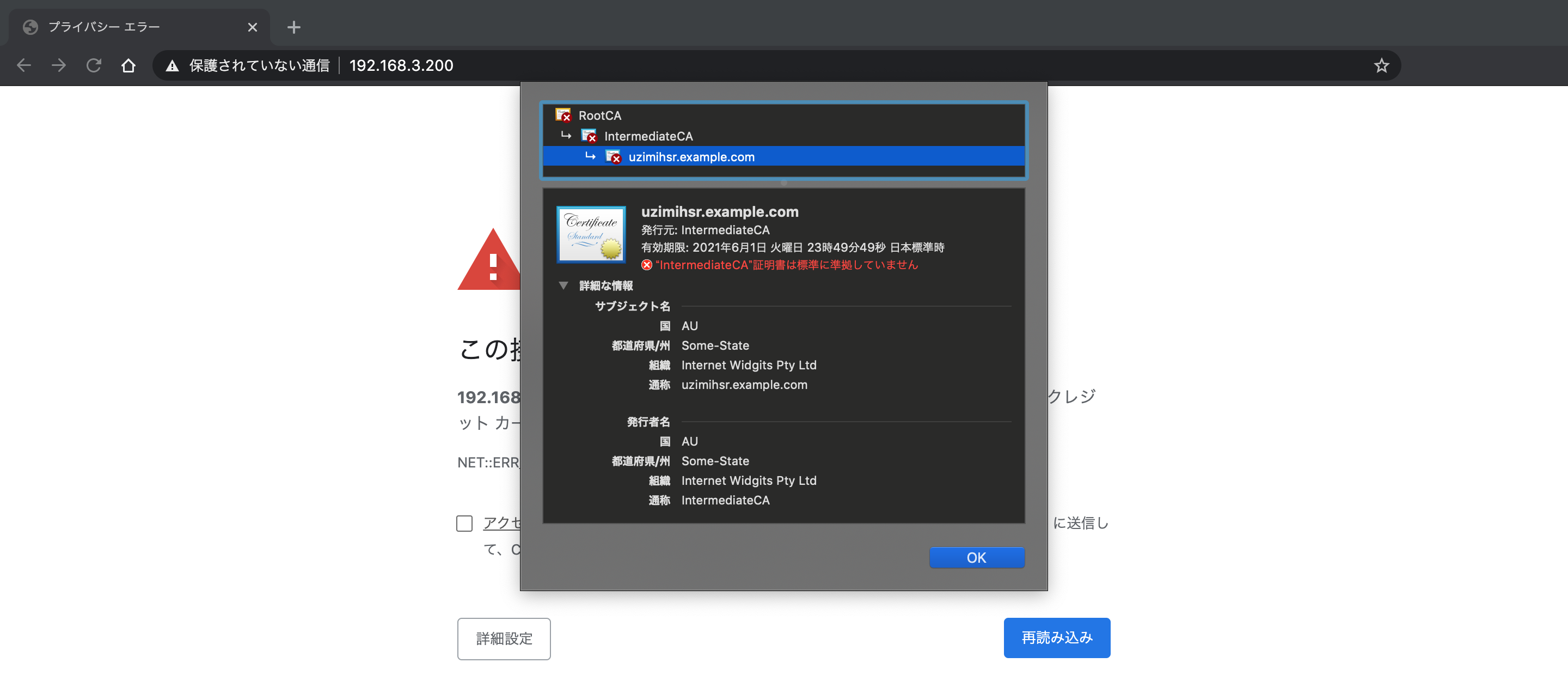Click the red error icon beside IntermediateCA warning
The height and width of the screenshot is (675, 1568).
(646, 265)
